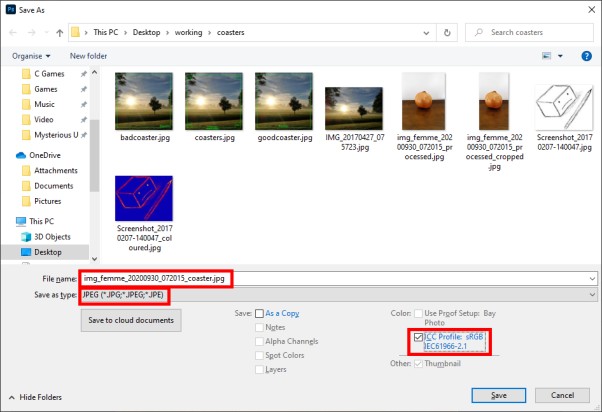Open the view options dropdown arrow
Screen dimensions: 602x412
click(x=560, y=56)
